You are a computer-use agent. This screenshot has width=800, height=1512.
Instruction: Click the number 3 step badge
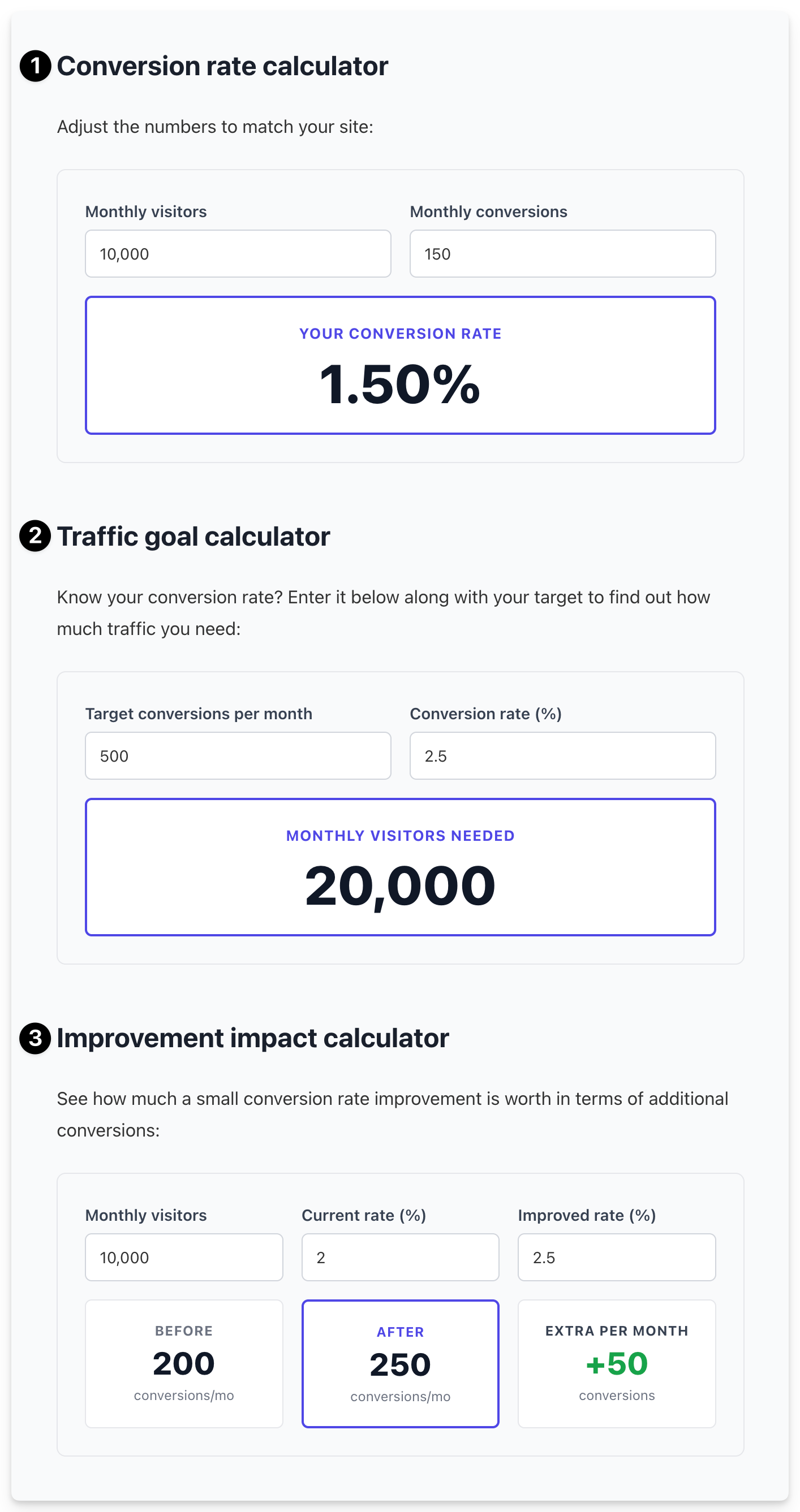35,1038
